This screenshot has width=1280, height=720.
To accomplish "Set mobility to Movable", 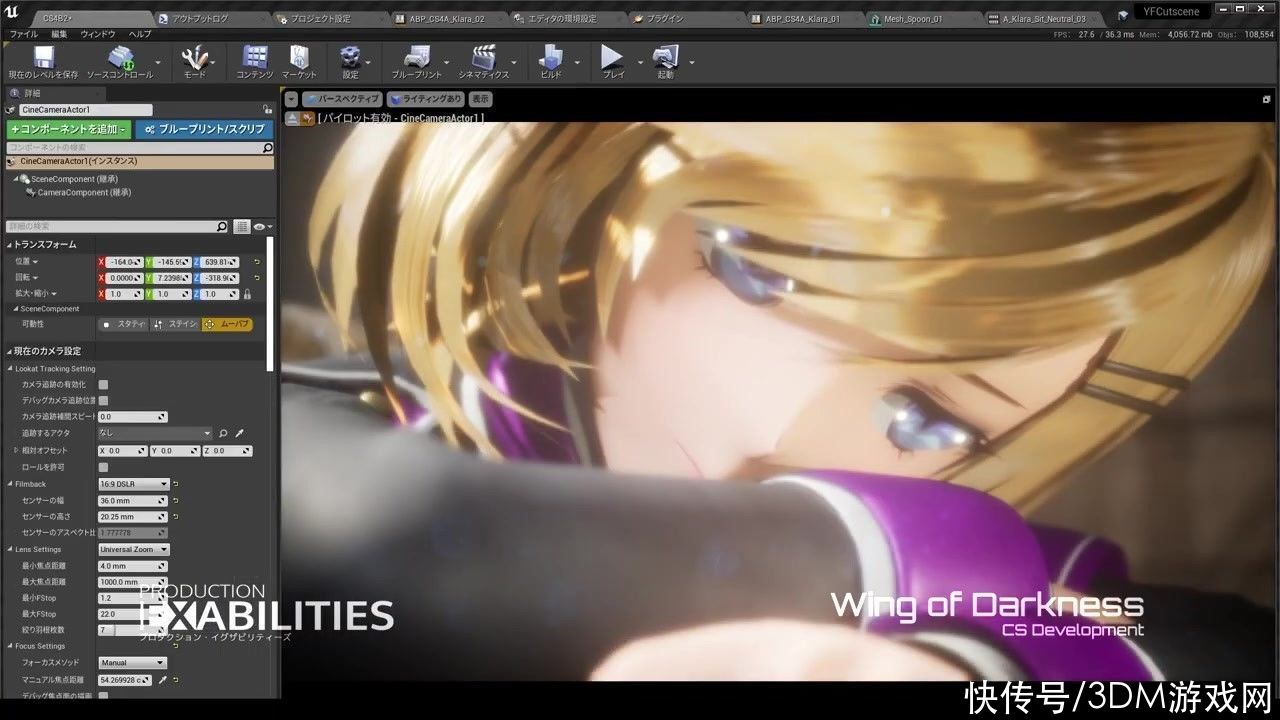I will [226, 324].
